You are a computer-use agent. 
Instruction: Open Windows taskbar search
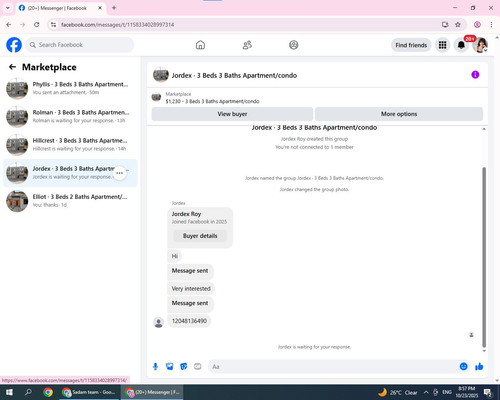click(28, 392)
